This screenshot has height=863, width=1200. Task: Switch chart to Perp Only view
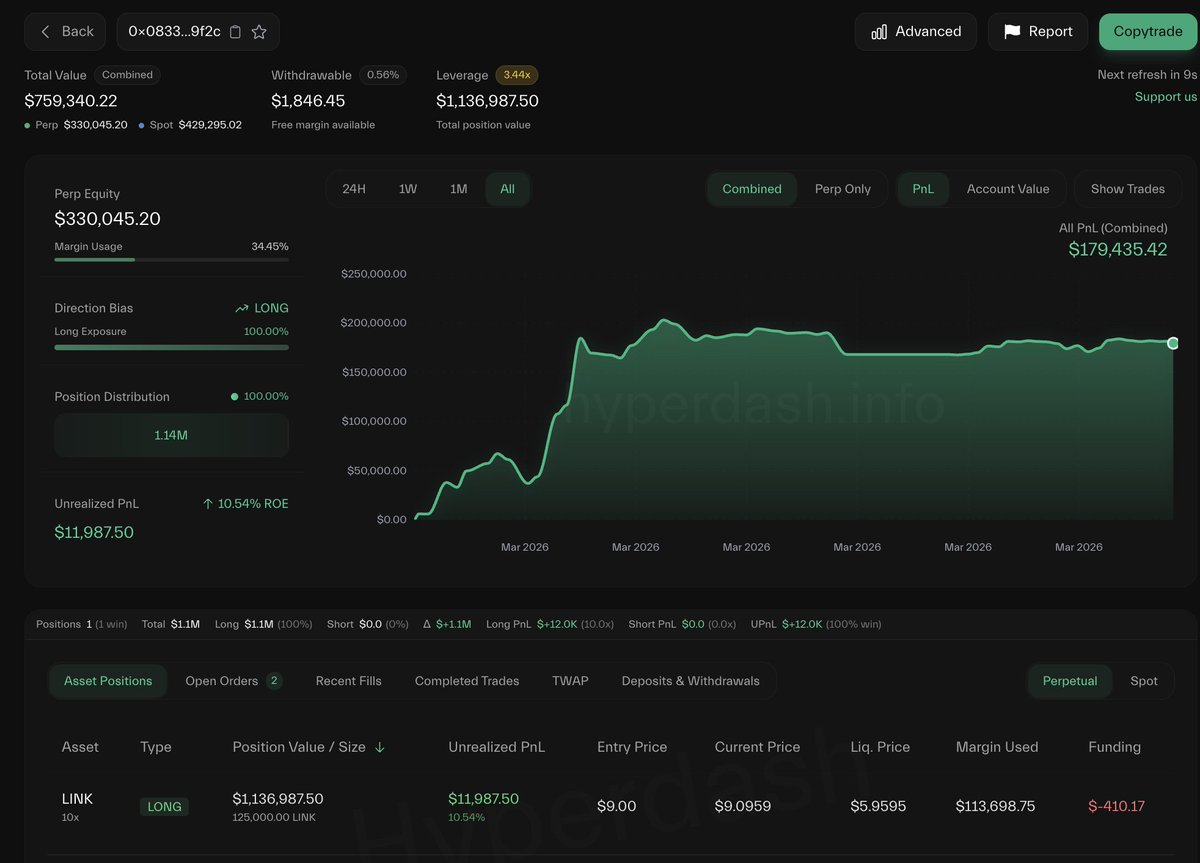pos(843,189)
